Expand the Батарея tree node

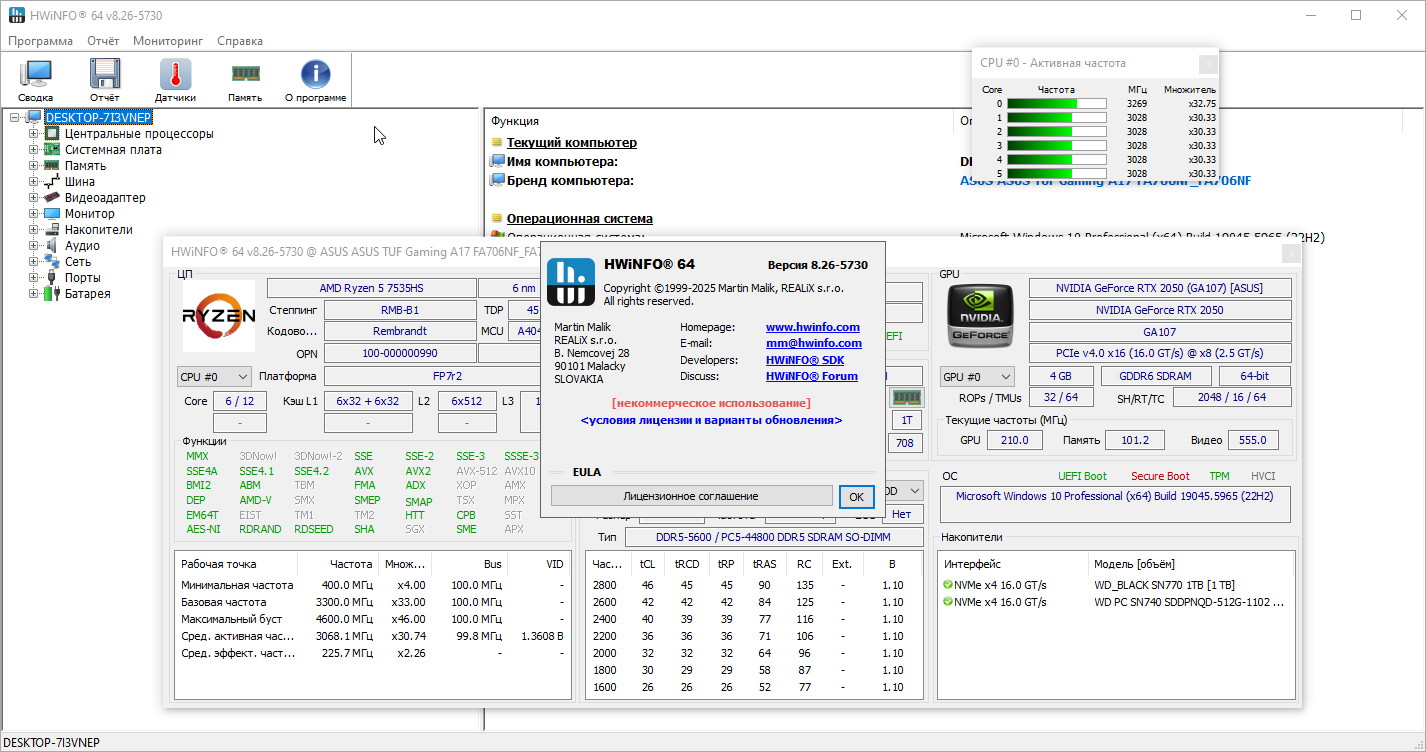[33, 294]
